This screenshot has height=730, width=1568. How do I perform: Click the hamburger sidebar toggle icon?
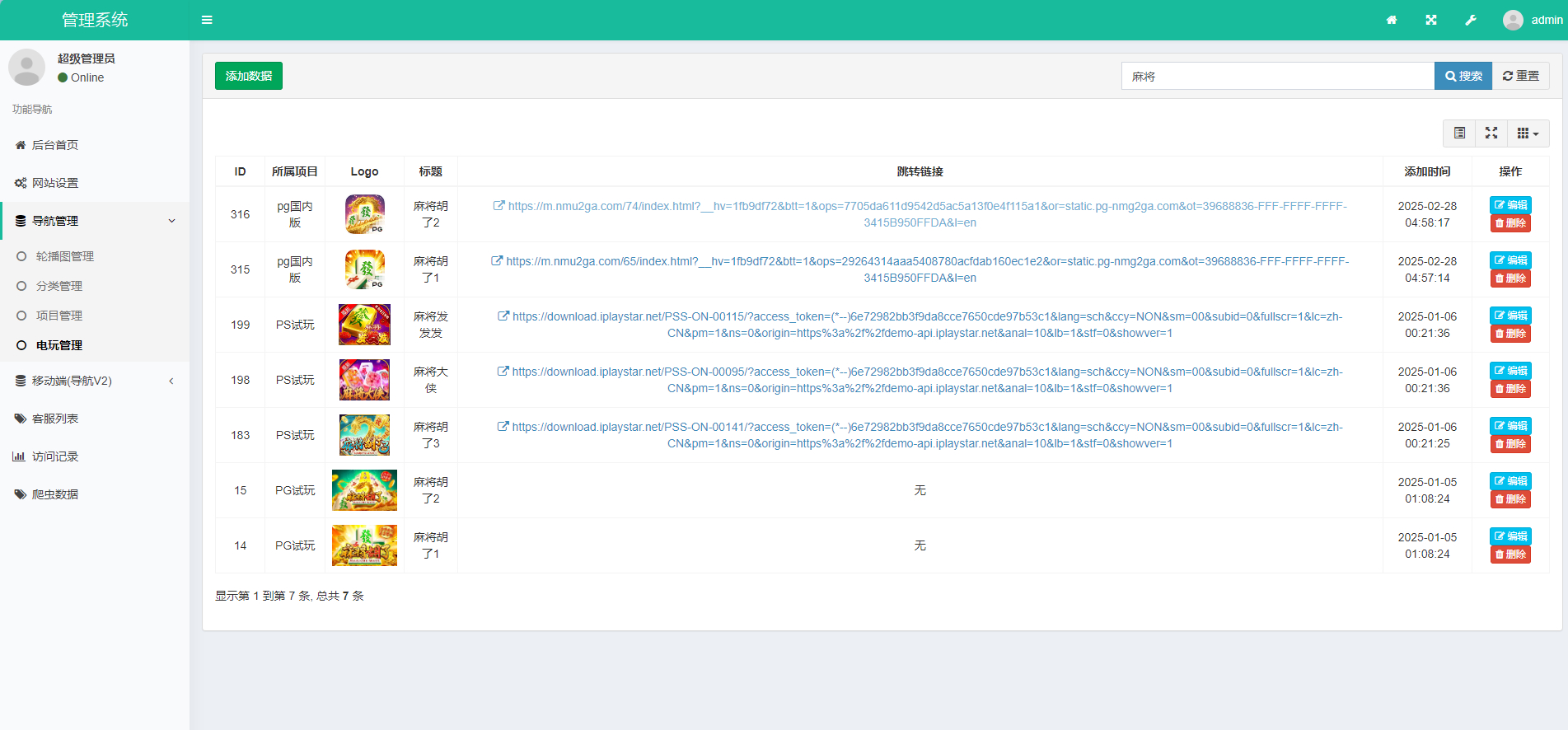click(207, 20)
